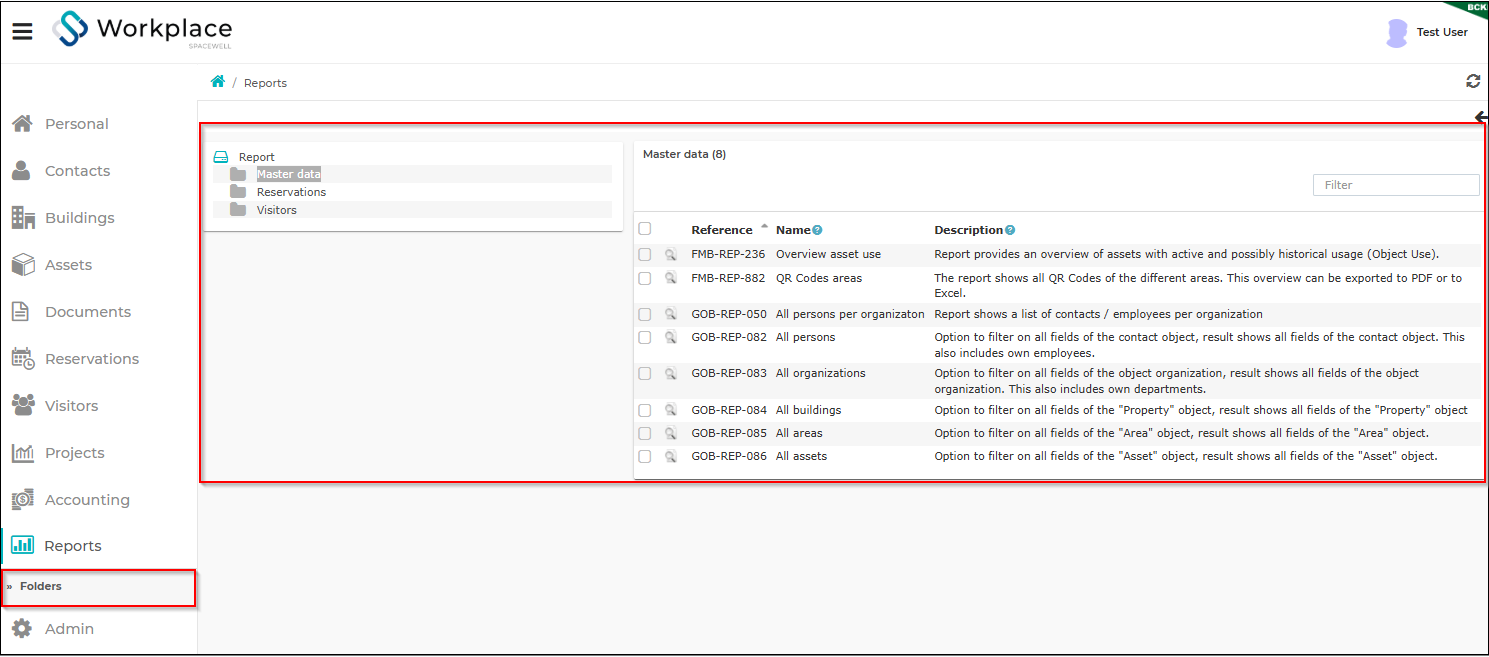1489x657 pixels.
Task: Toggle the select-all checkbox in table header
Action: coord(645,229)
